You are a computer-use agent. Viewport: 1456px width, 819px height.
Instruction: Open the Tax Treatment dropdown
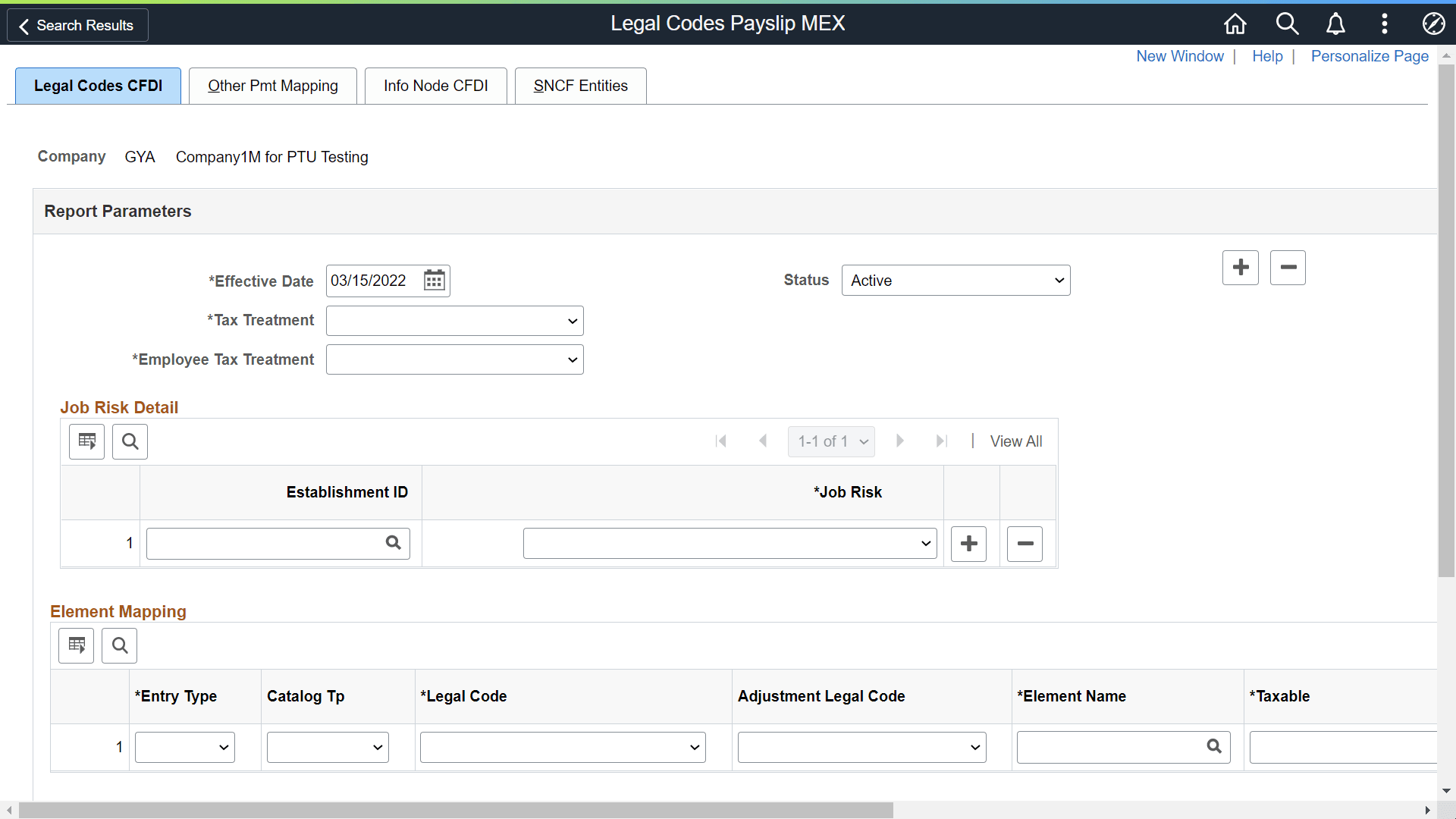454,320
